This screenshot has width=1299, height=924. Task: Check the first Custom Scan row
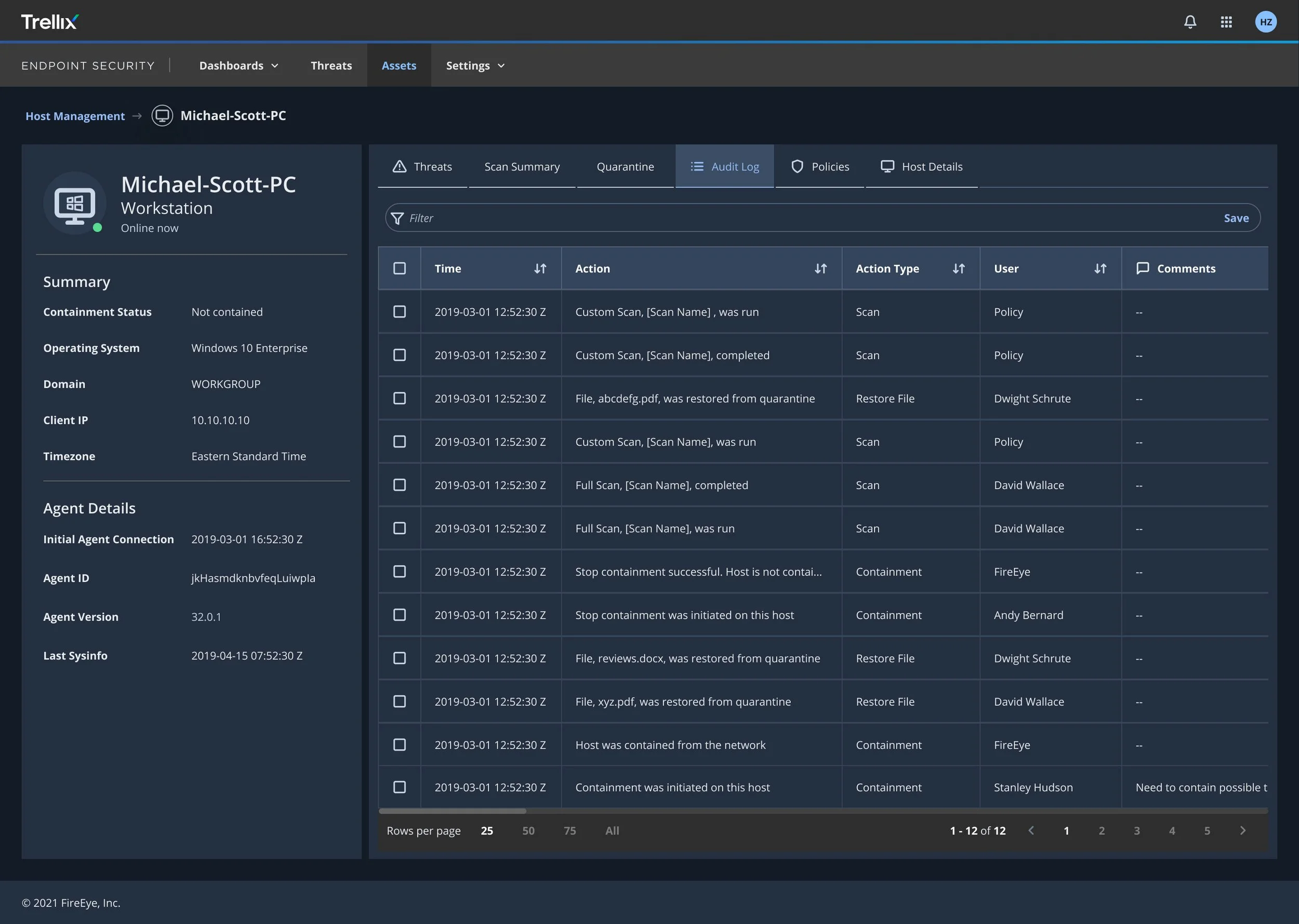pyautogui.click(x=400, y=312)
